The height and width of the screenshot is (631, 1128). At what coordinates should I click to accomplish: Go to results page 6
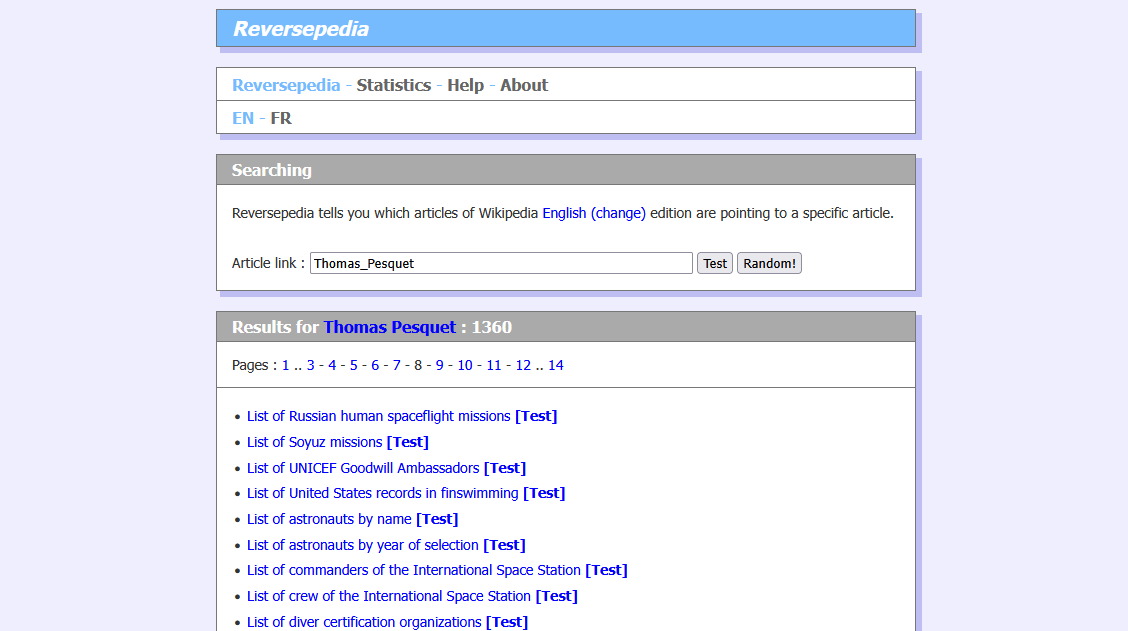point(375,366)
